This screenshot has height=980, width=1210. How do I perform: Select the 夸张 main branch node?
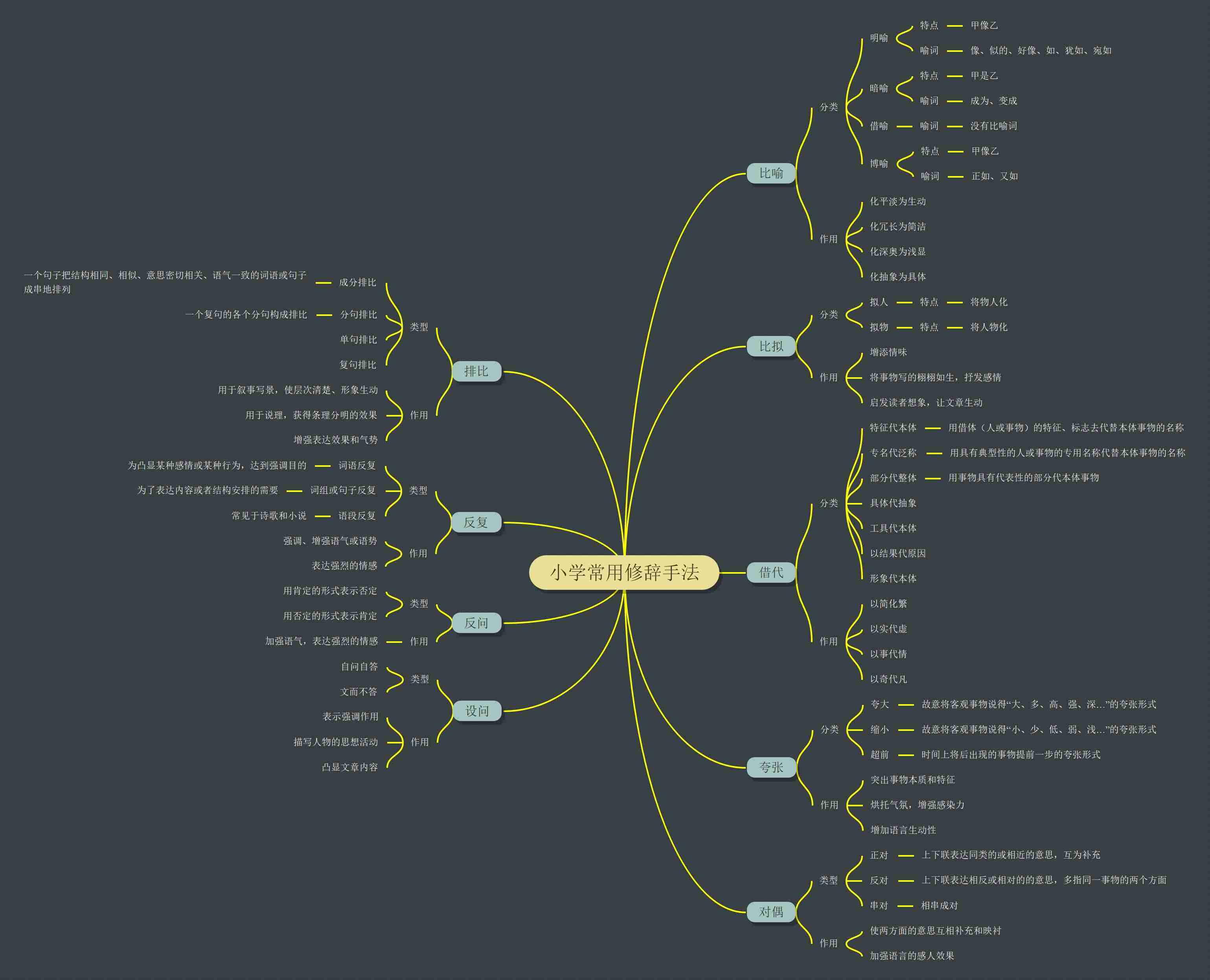pyautogui.click(x=771, y=767)
